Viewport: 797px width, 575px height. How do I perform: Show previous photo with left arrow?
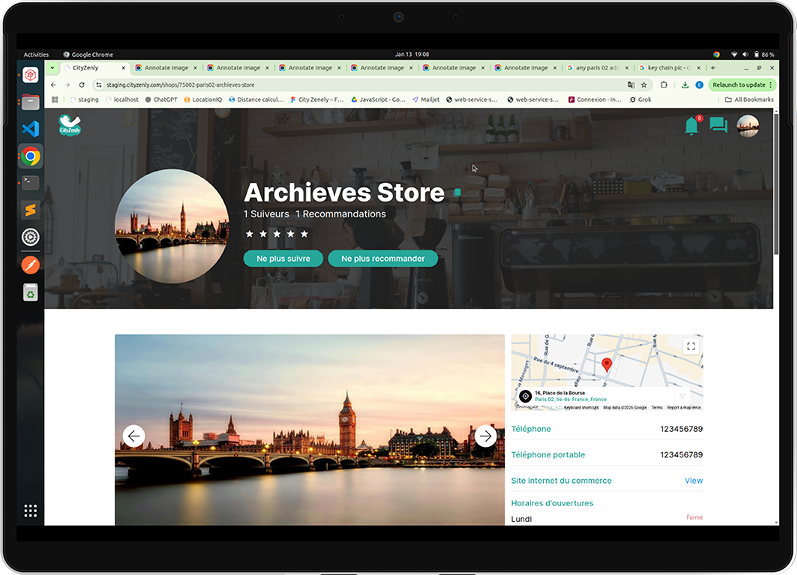pyautogui.click(x=133, y=436)
